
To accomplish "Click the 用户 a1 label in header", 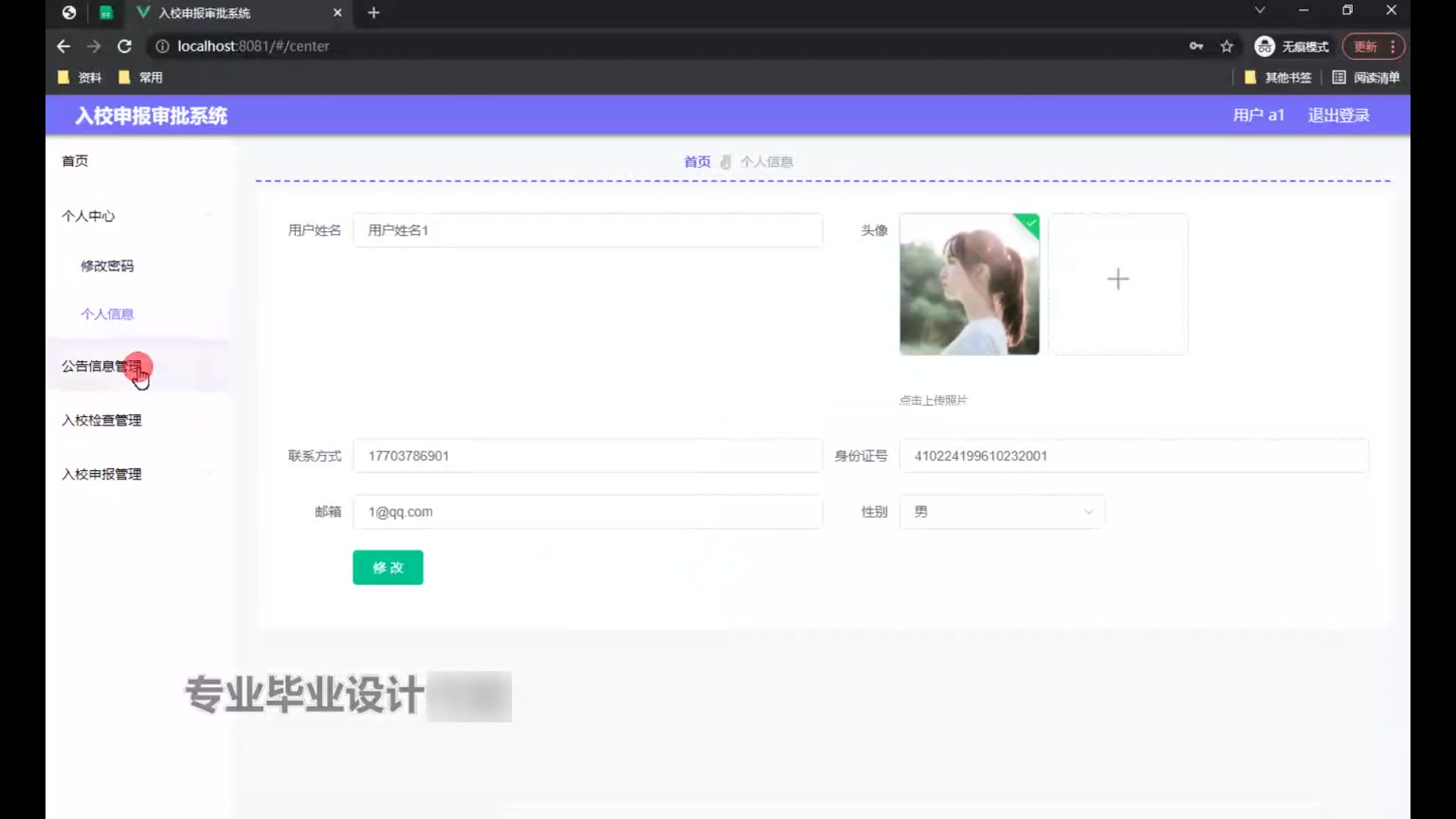I will point(1258,115).
